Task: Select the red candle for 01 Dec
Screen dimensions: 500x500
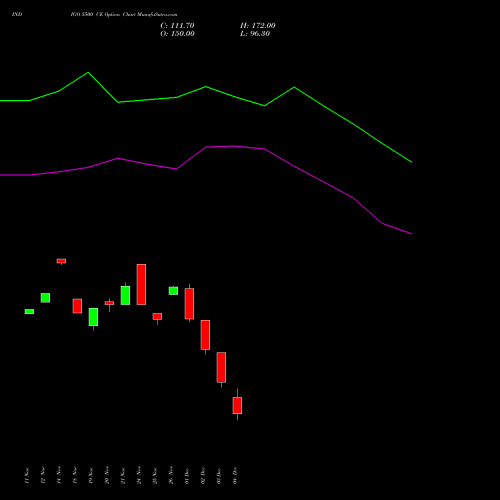Action: tap(189, 304)
